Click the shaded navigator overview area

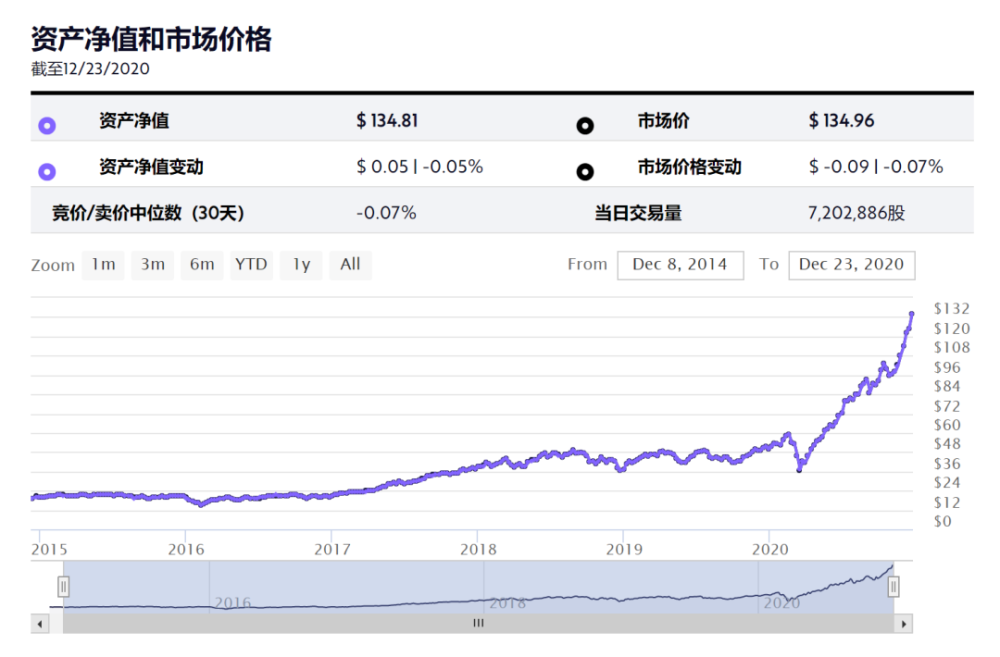click(x=478, y=587)
